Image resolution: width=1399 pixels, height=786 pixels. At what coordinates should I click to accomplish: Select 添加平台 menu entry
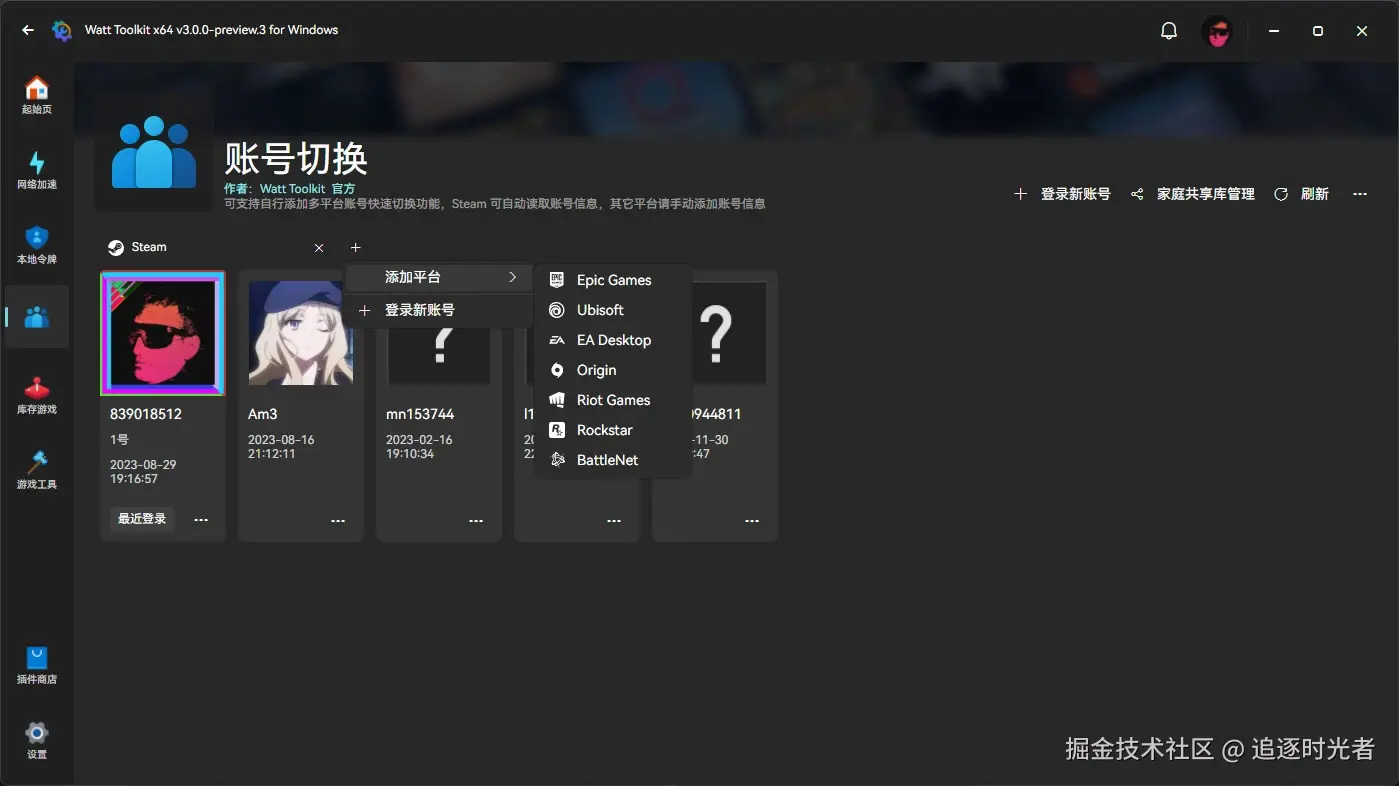[439, 277]
